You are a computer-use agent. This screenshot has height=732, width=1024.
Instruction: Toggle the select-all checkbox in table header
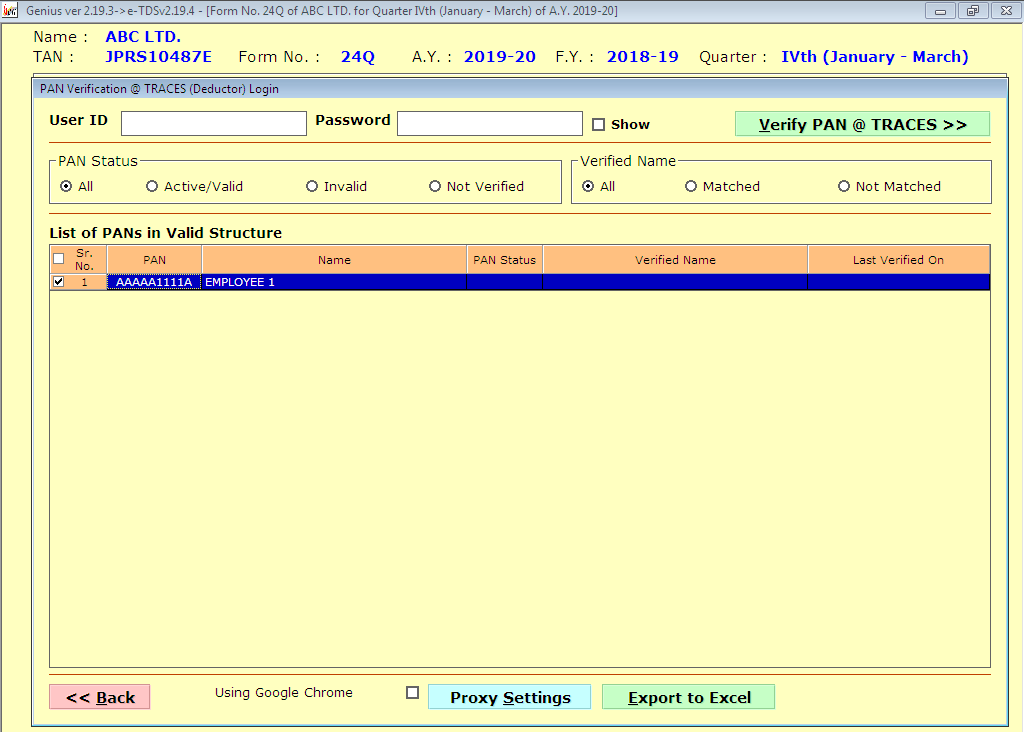tap(58, 259)
